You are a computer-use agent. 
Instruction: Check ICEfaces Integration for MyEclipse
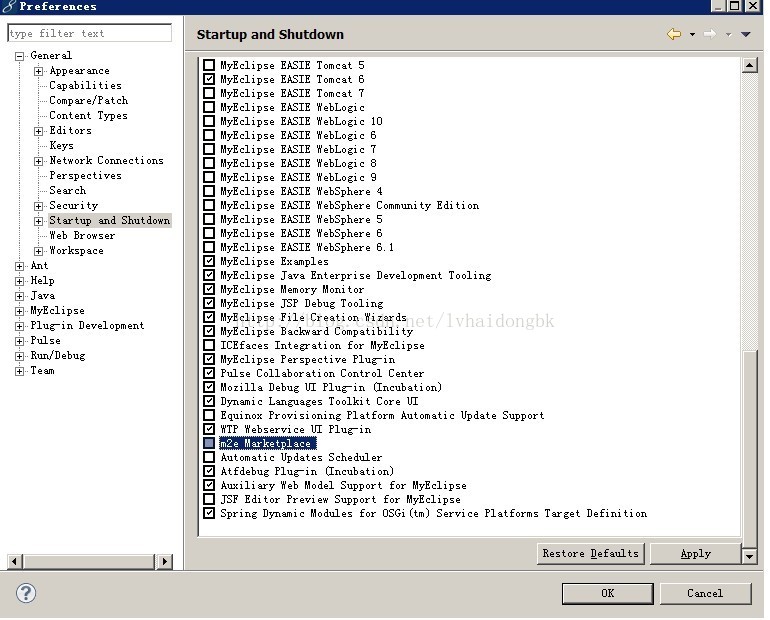tap(209, 345)
